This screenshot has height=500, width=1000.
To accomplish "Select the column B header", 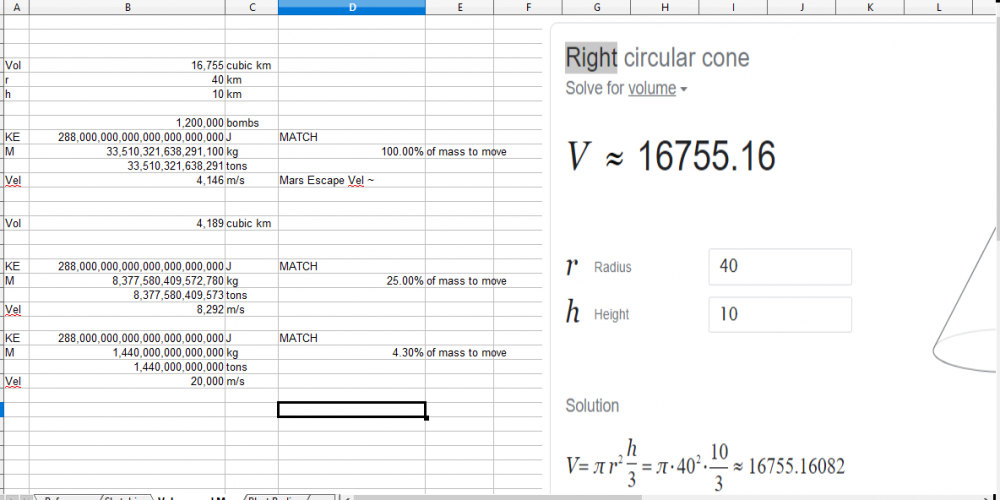I will (127, 7).
